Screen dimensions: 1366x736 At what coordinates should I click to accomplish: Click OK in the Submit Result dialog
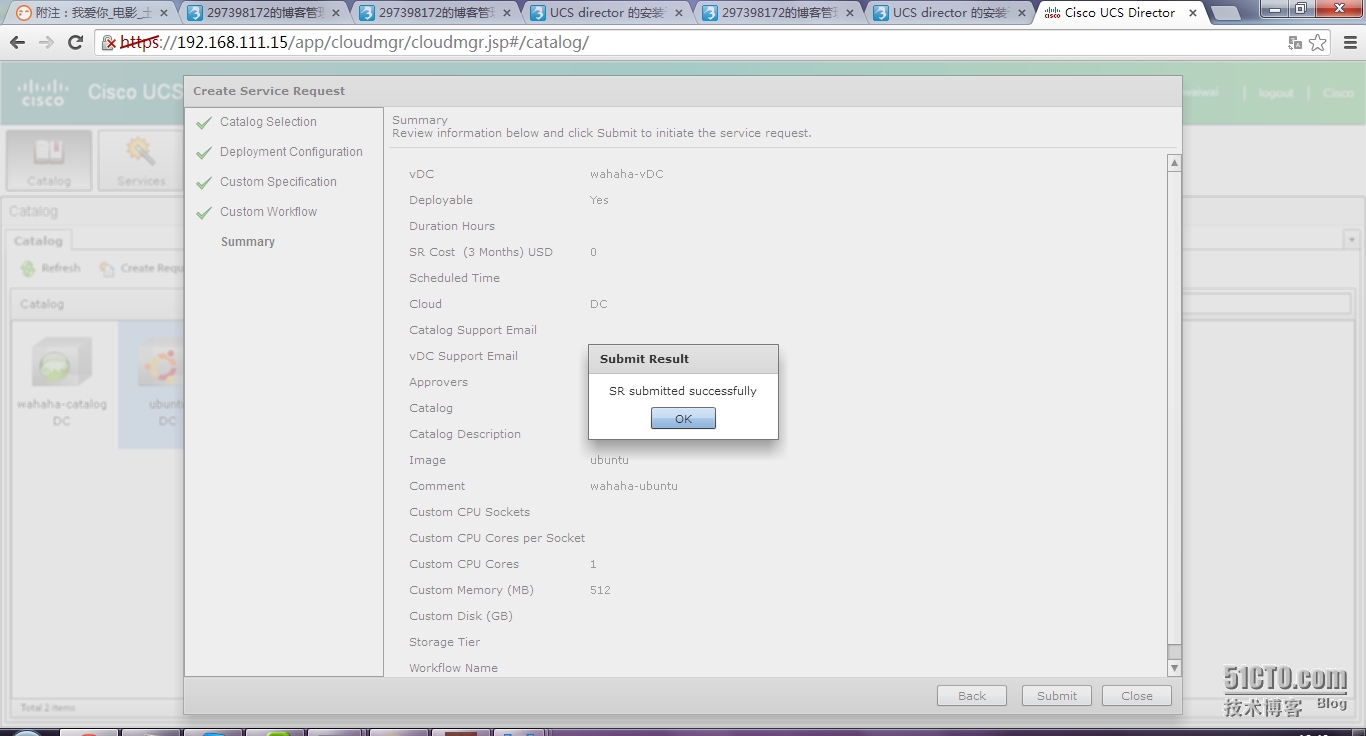pyautogui.click(x=683, y=419)
